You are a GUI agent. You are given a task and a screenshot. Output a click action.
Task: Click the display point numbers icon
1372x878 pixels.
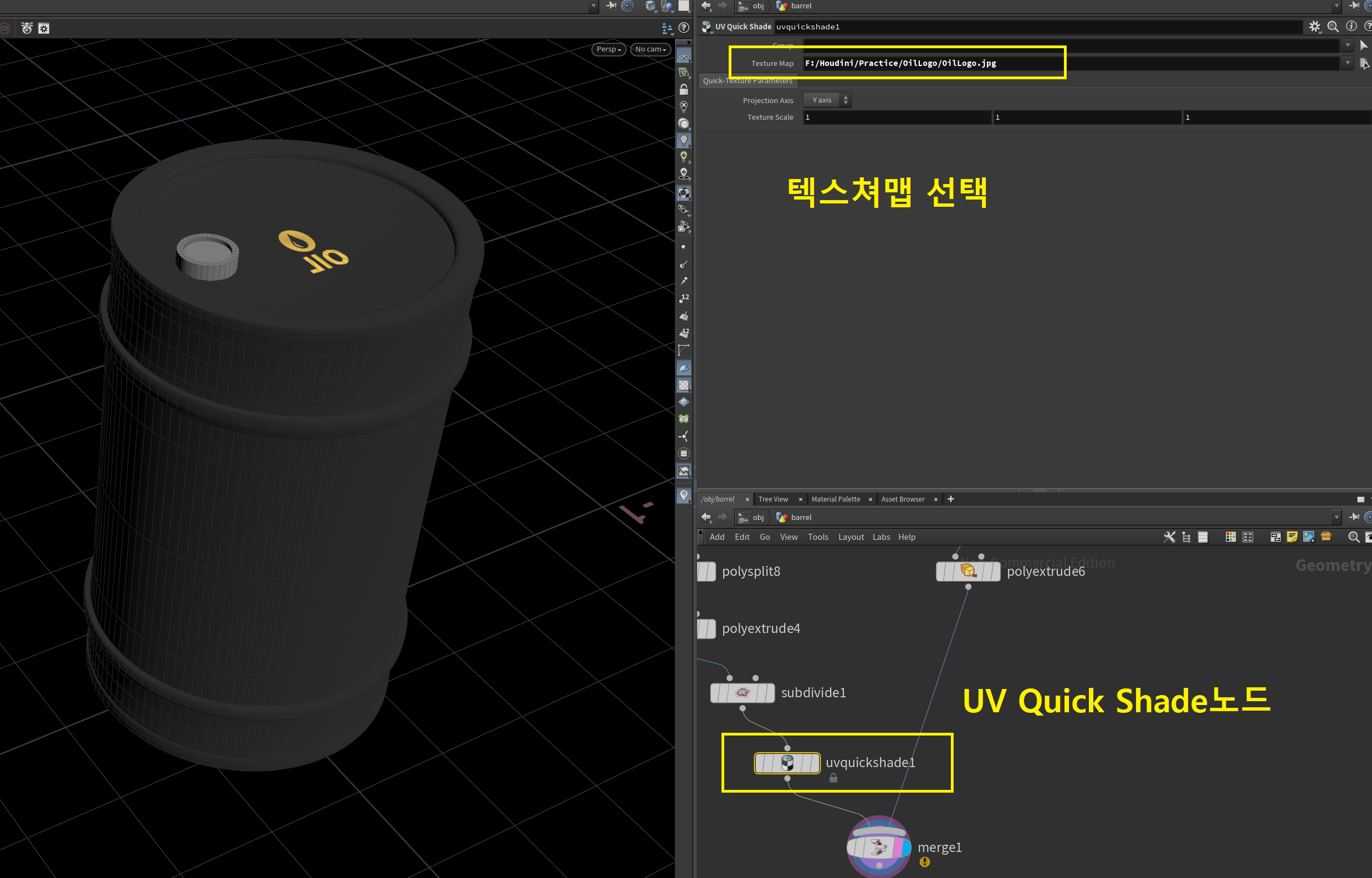[x=684, y=298]
